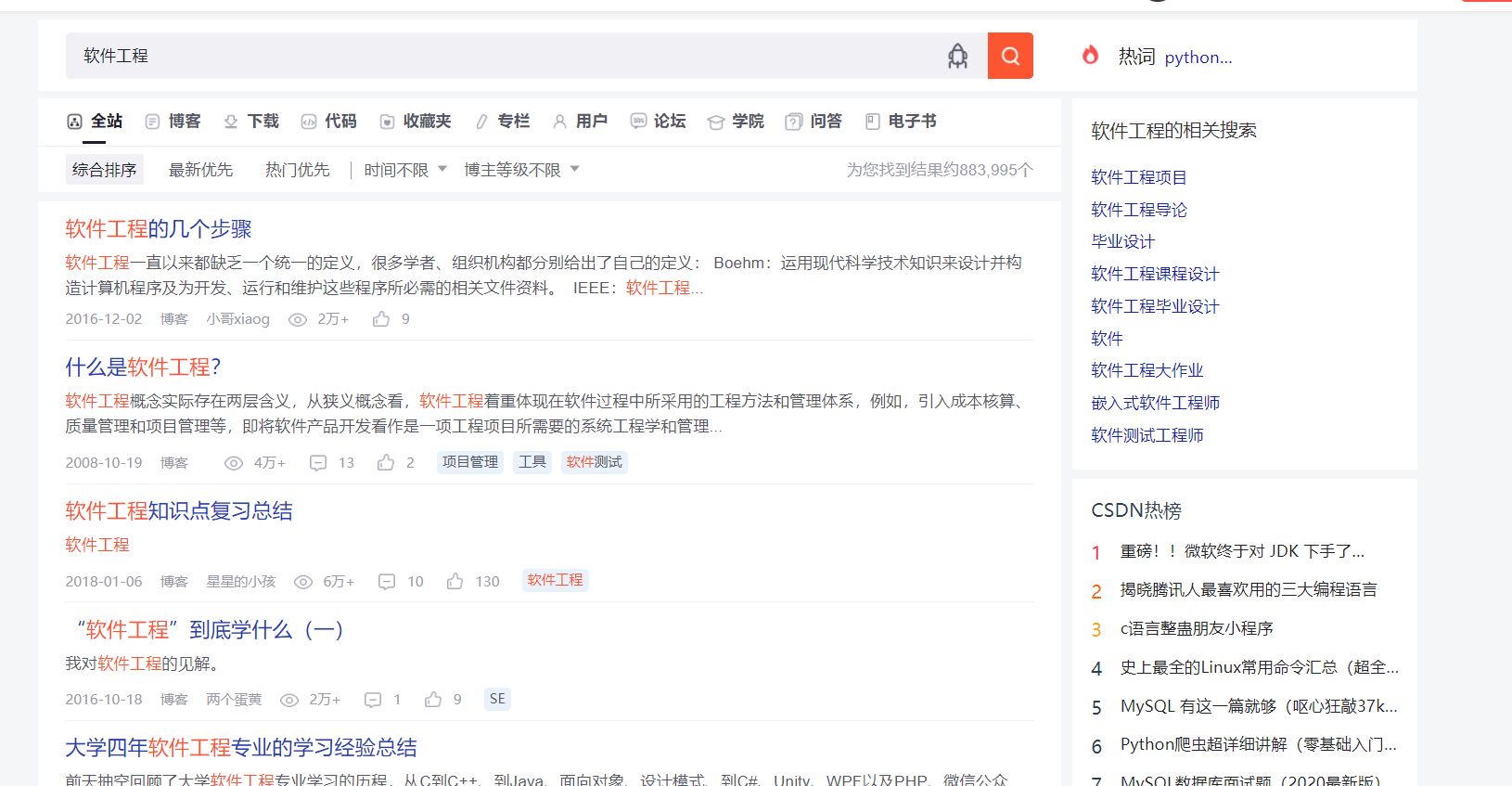
Task: Sort results by 热门优先
Action: pos(297,170)
